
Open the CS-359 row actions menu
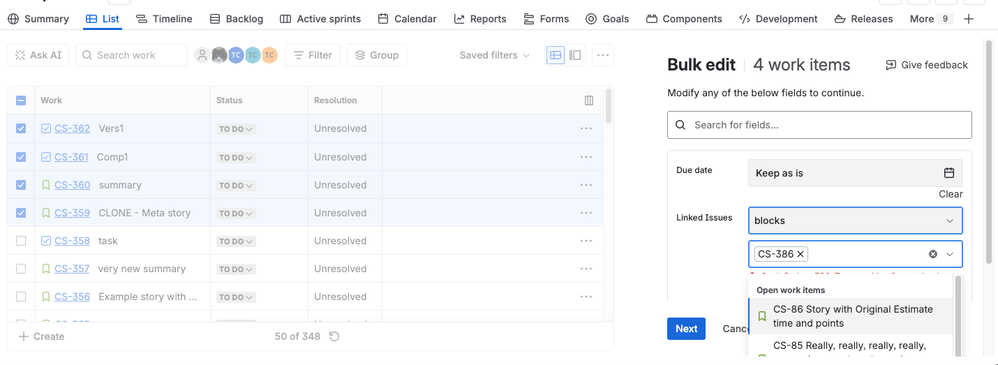tap(586, 213)
